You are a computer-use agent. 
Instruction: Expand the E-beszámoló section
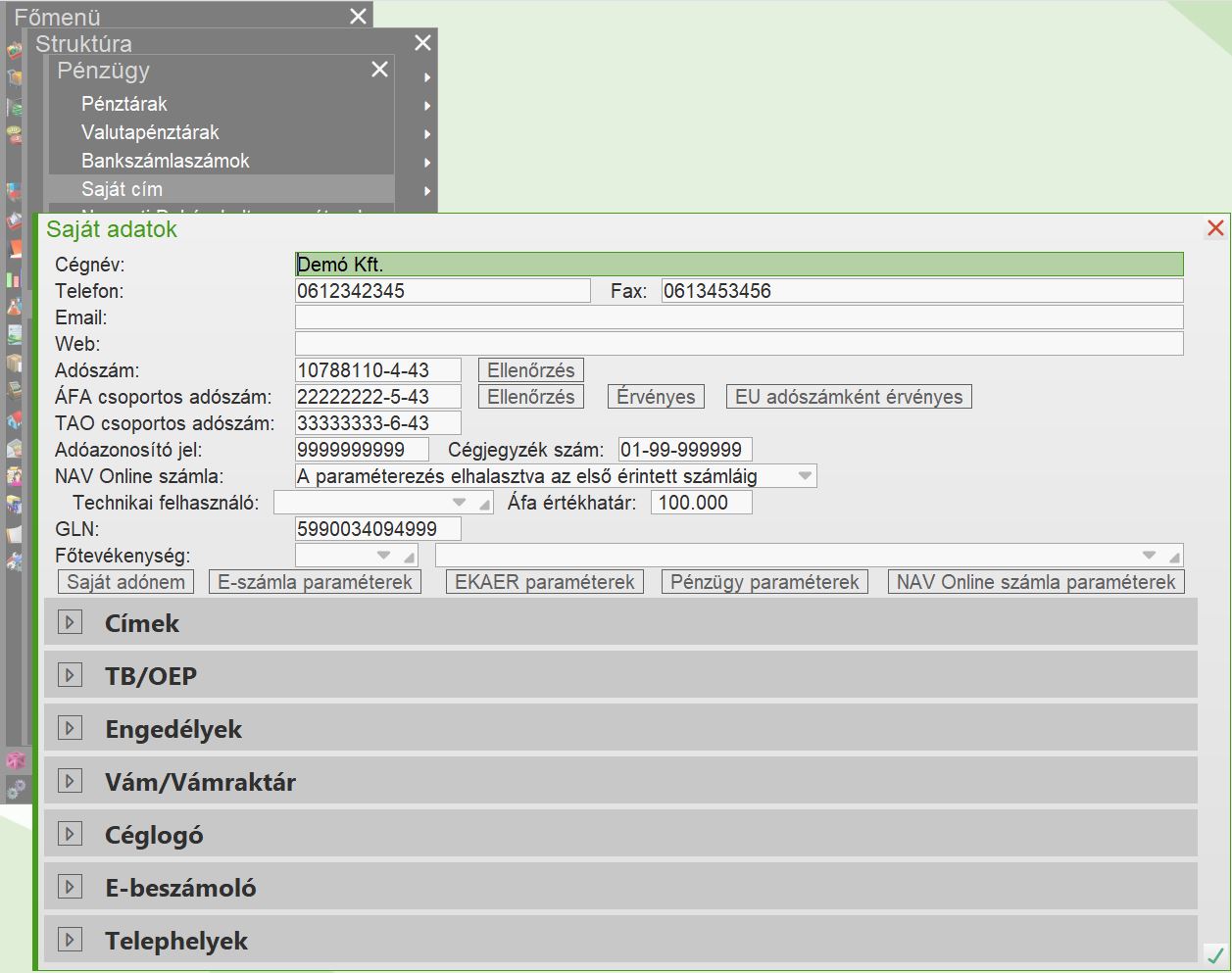coord(70,887)
